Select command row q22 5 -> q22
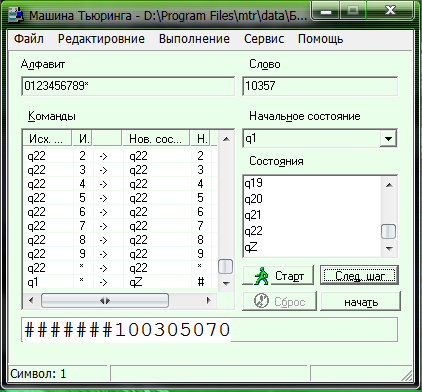 [120, 198]
